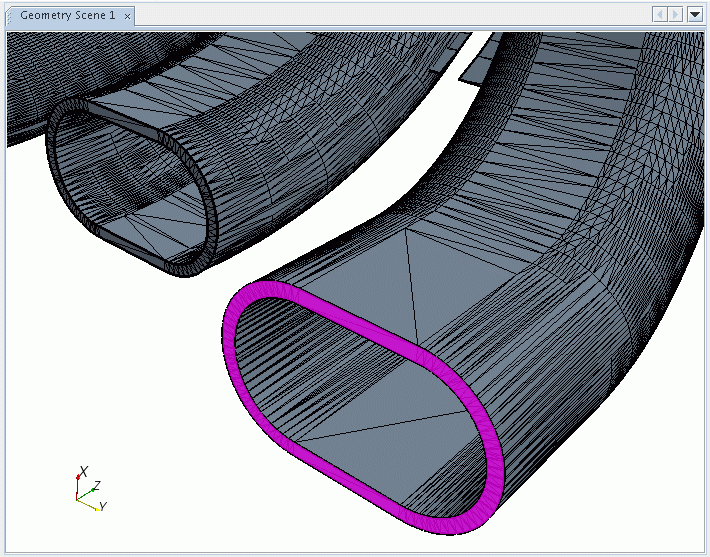Screen dimensions: 710x557
Task: Click the Z axis label on triad
Action: (x=96, y=485)
